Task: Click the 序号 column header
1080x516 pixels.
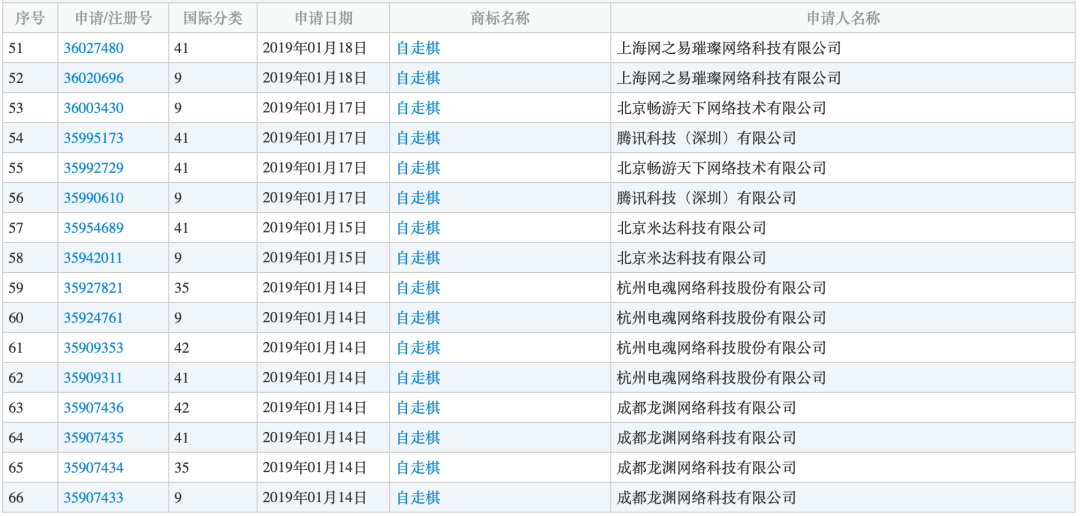Action: (30, 18)
